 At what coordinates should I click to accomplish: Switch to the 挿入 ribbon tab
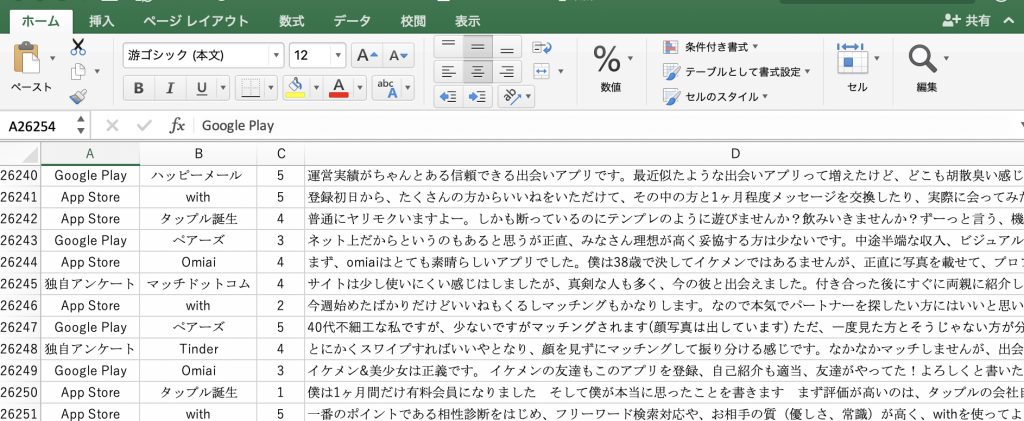tap(101, 19)
